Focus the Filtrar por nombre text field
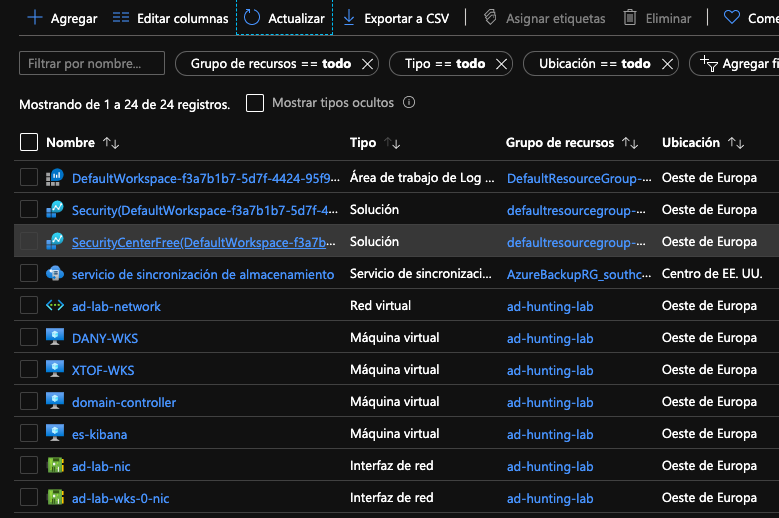Screen dimensions: 779x518 (92, 63)
